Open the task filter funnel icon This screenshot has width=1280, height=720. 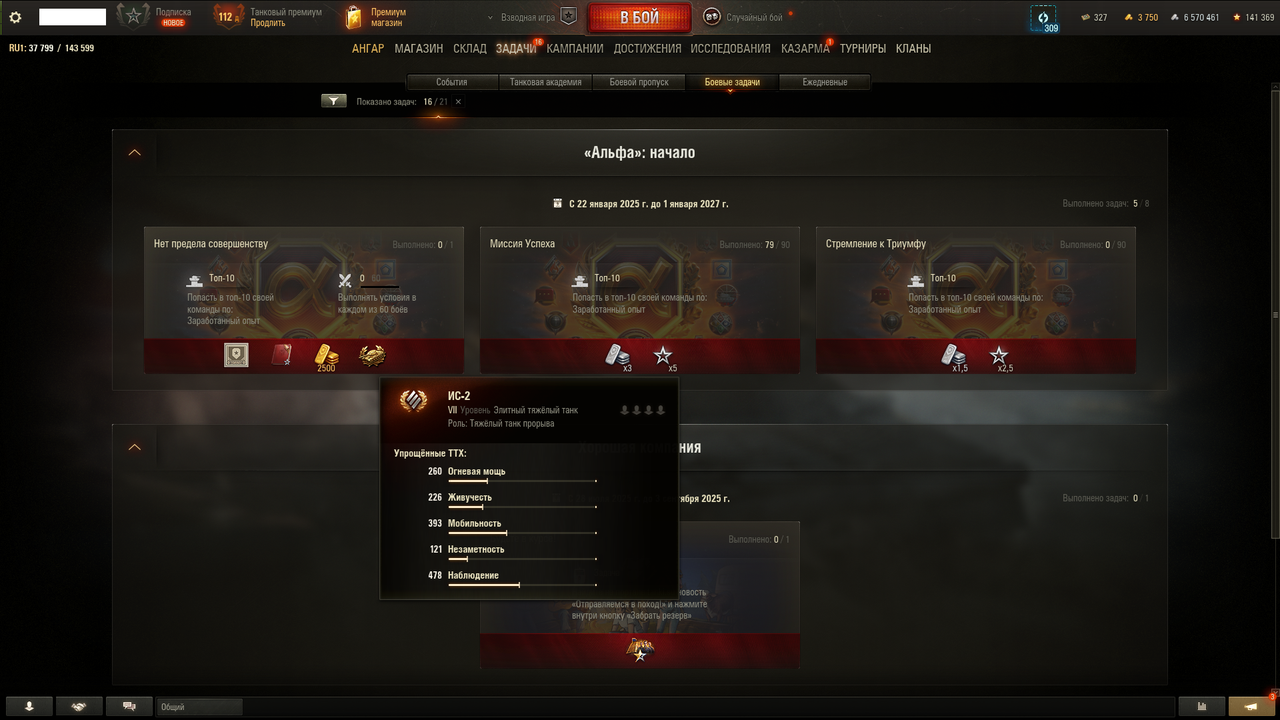pos(333,101)
